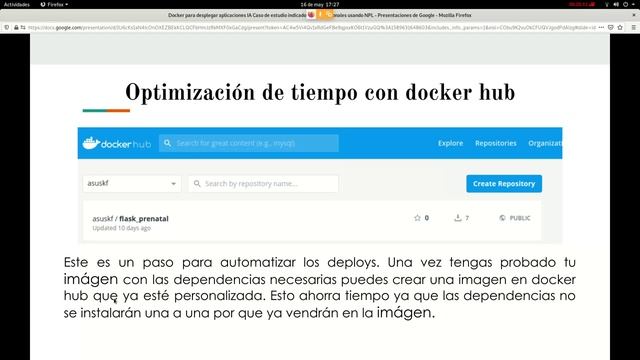640x360 pixels.
Task: Open the asuskf / flask_prenatal repository link
Action: click(130, 218)
